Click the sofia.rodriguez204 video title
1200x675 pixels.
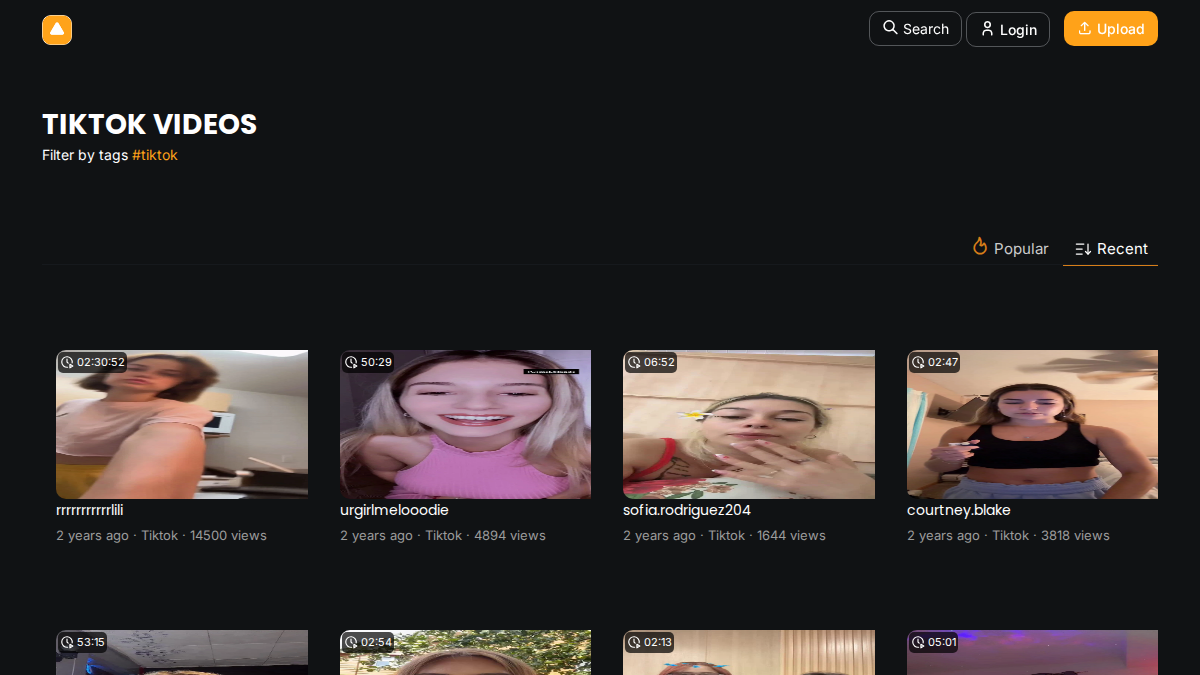coord(687,510)
